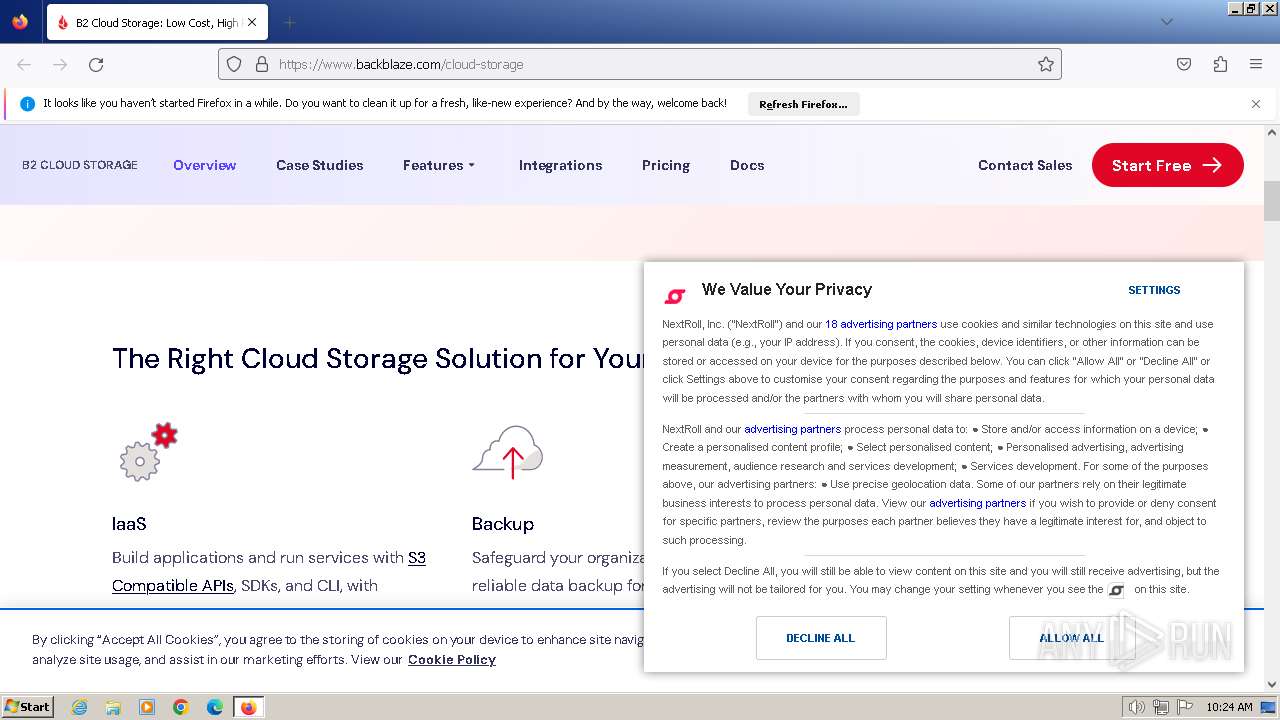Open the Windows Start menu
This screenshot has height=720, width=1280.
[28, 707]
